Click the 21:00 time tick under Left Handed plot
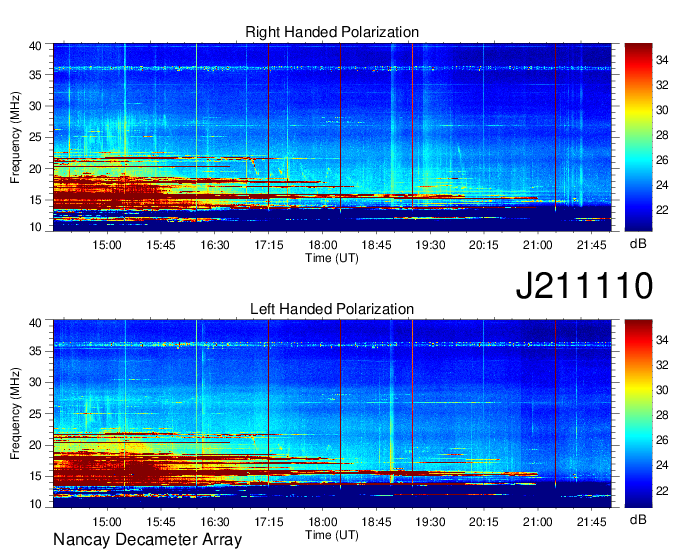 pos(538,522)
